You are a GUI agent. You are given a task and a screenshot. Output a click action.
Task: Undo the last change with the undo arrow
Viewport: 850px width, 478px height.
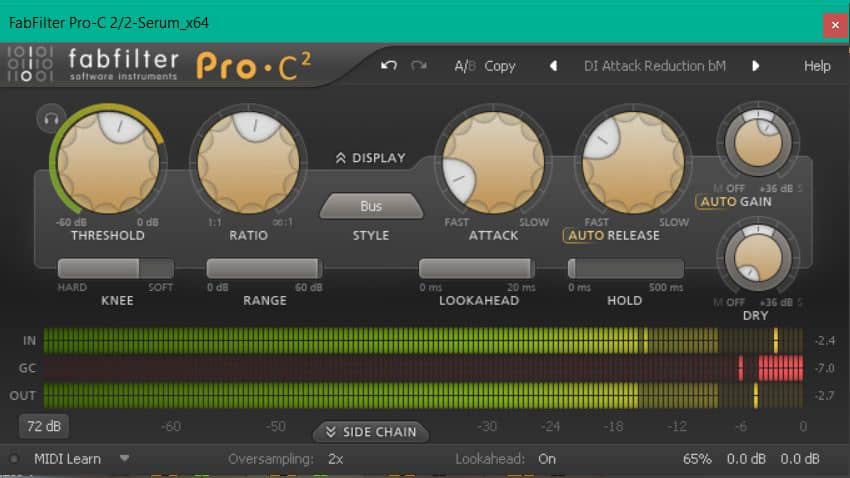[x=389, y=66]
